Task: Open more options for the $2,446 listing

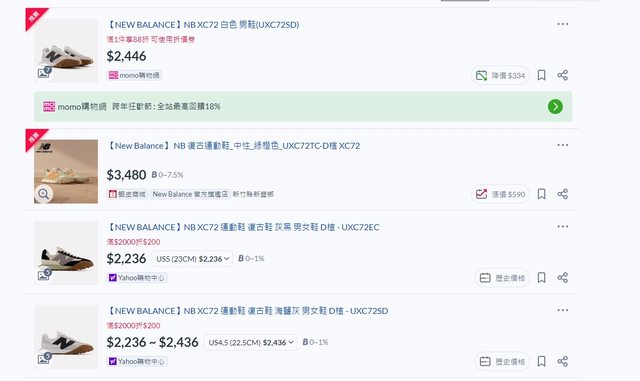Action: [562, 24]
